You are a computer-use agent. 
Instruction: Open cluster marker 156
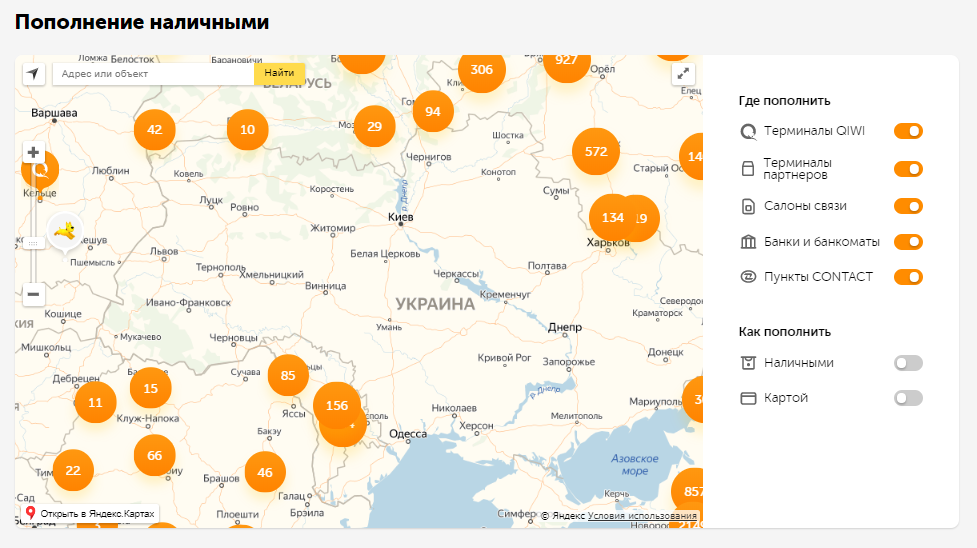click(336, 405)
